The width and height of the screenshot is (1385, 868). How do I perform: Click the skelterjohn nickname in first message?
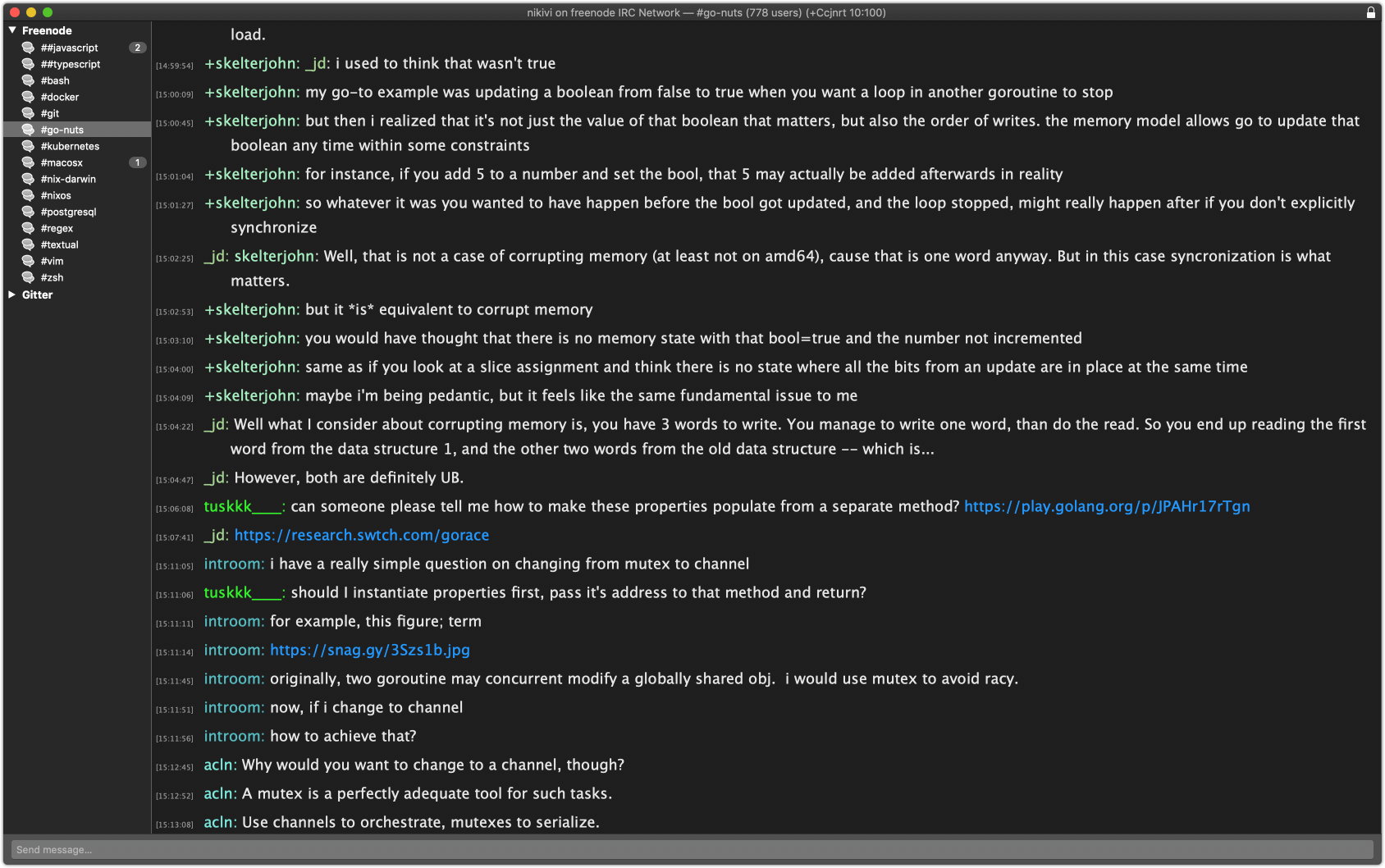click(255, 63)
